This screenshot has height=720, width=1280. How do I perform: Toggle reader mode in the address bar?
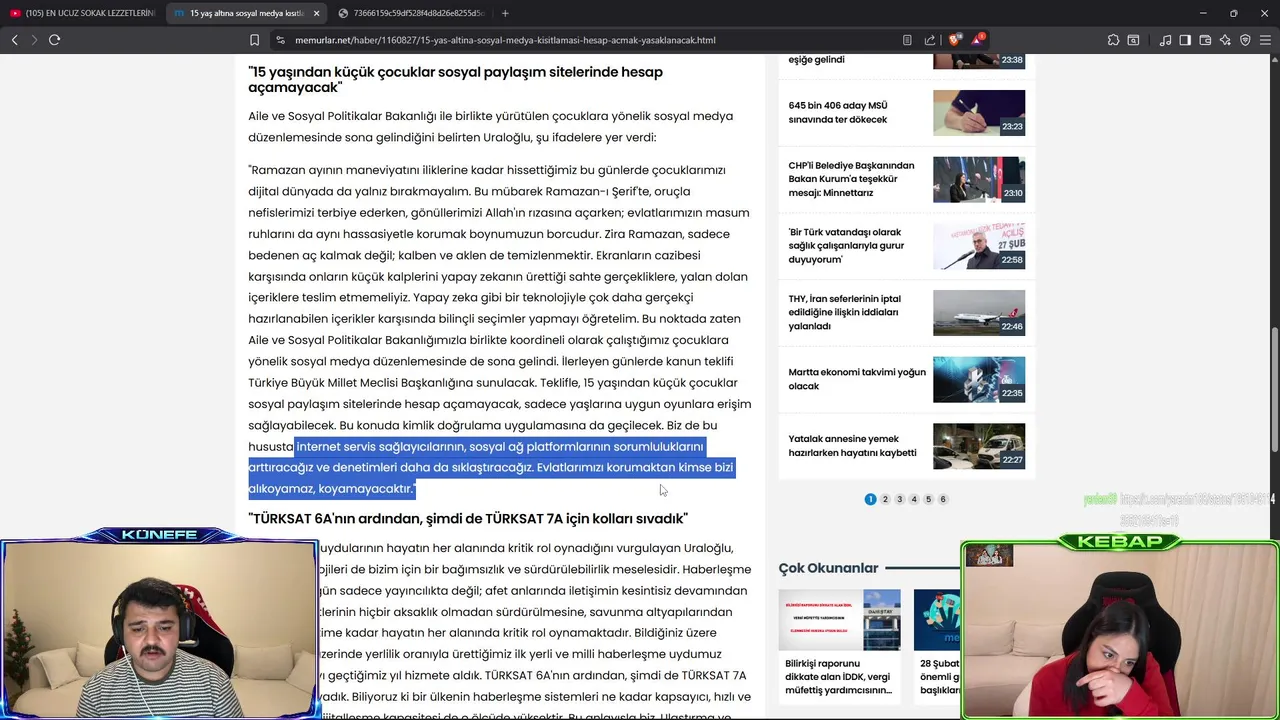tap(907, 40)
